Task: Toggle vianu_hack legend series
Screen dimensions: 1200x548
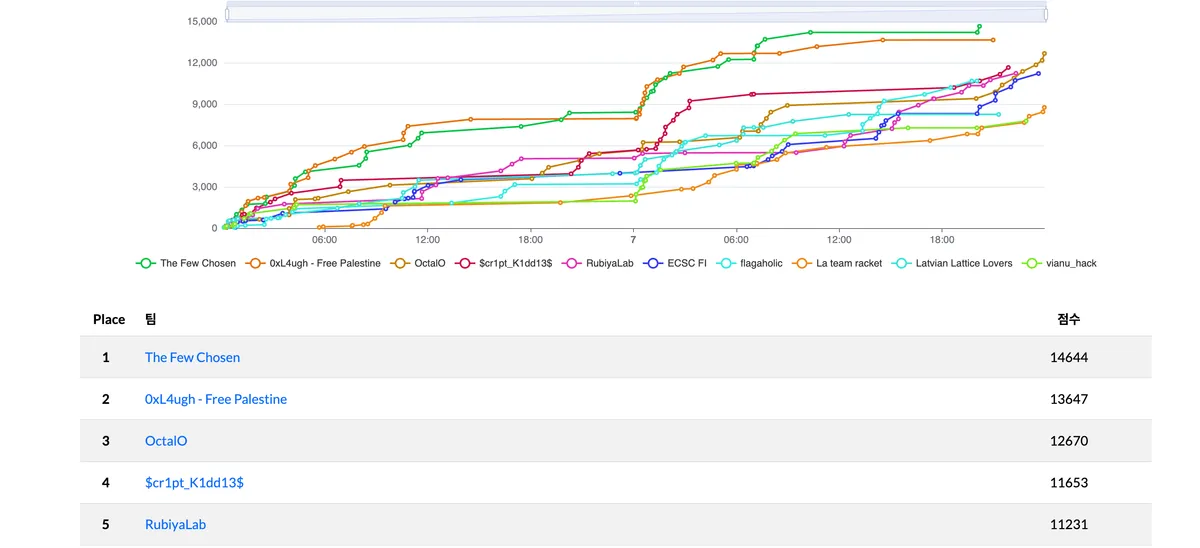Action: (x=1058, y=263)
